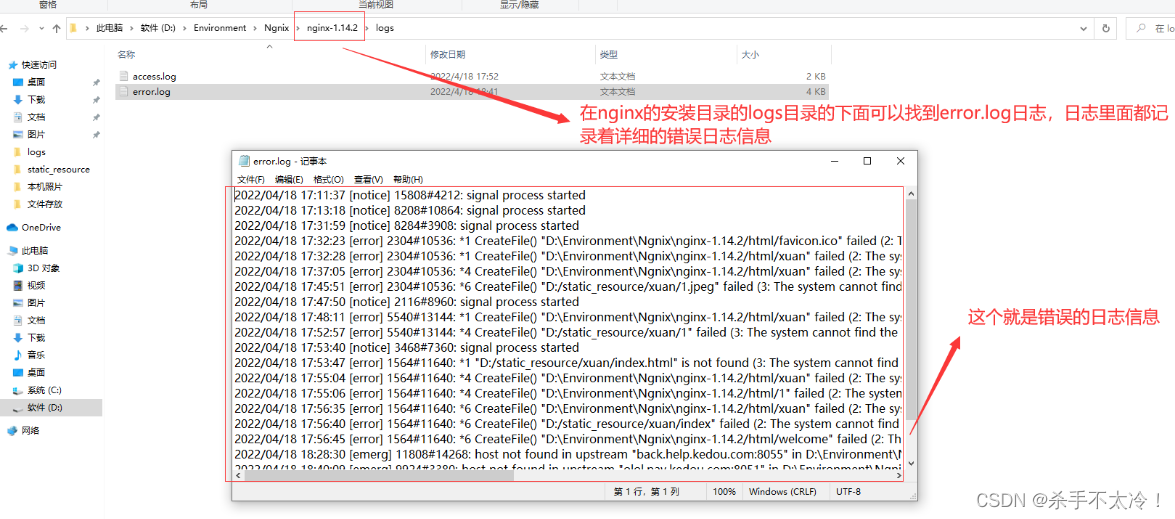
Task: Click log line mentioning favicon.ico
Action: (x=569, y=240)
